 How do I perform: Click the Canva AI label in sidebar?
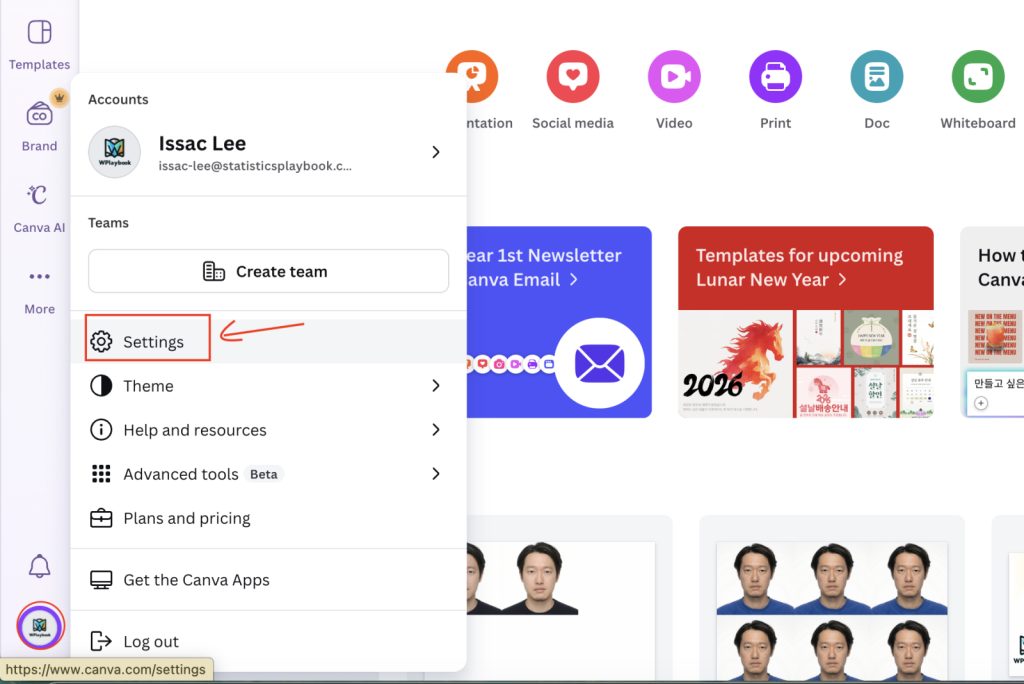39,227
